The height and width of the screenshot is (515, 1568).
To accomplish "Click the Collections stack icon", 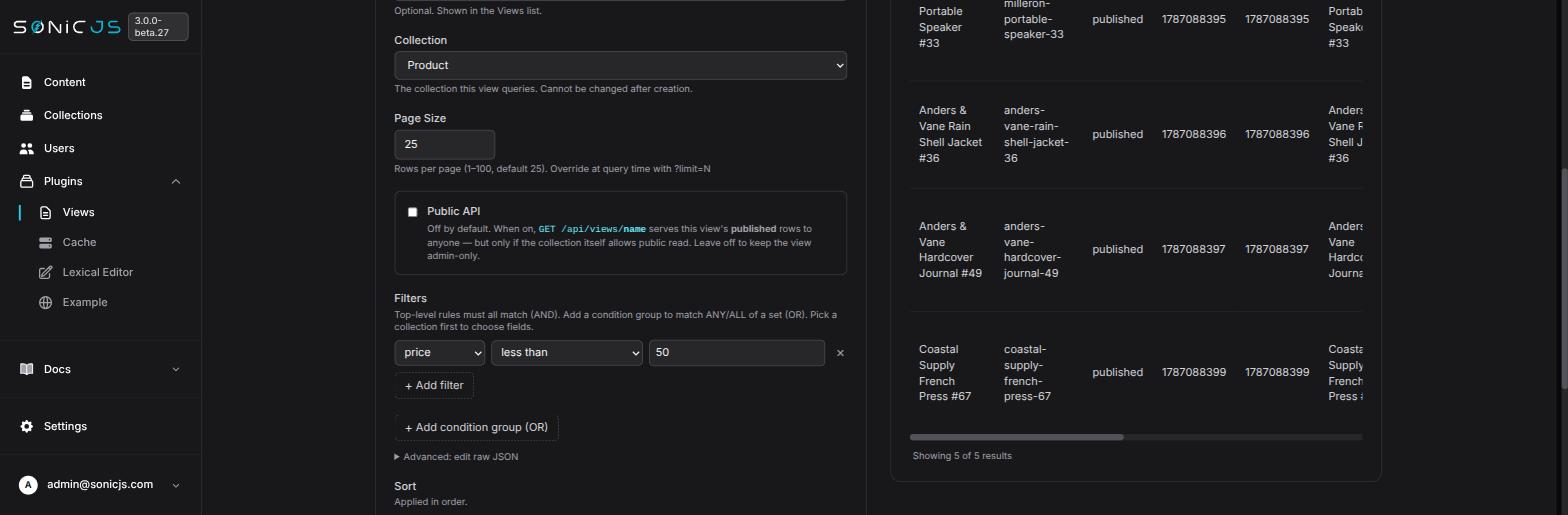I will (27, 115).
